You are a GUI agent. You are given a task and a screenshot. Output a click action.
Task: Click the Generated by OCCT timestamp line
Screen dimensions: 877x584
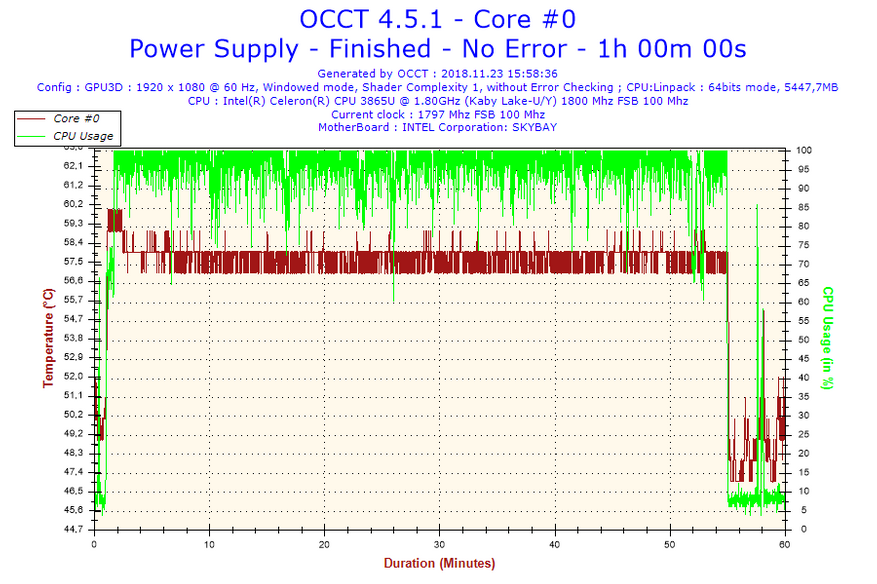pos(437,74)
